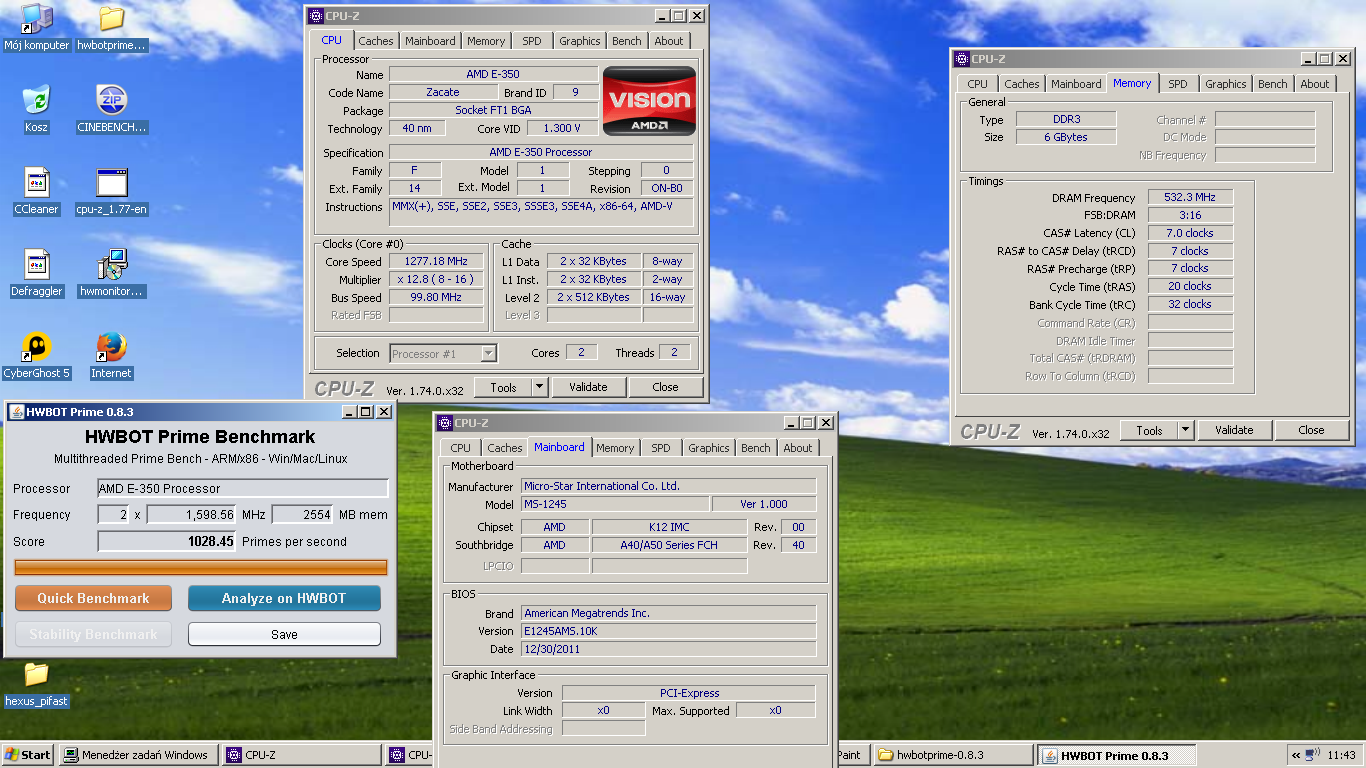Open the About tab in the Mainboard window
This screenshot has height=768, width=1366.
pos(798,448)
